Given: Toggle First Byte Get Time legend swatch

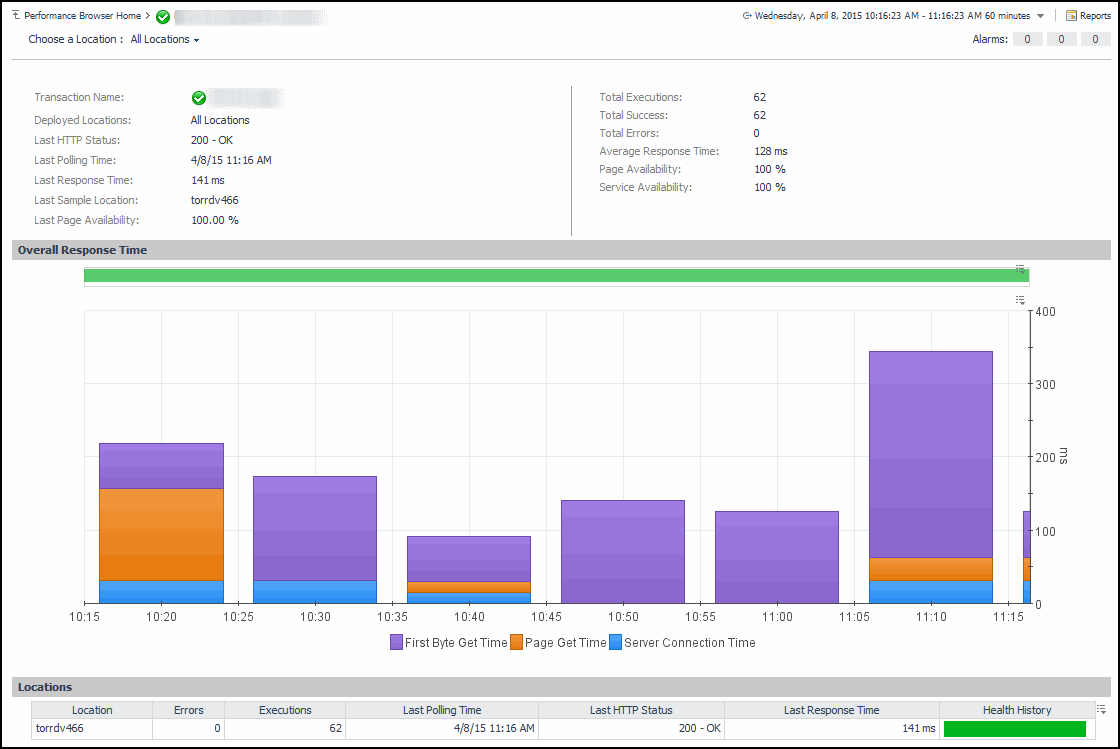Looking at the screenshot, I should (x=396, y=643).
